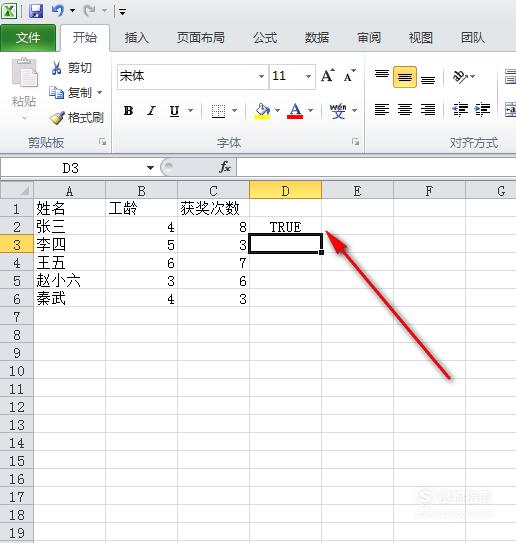Open Undo history dropdown arrow
The width and height of the screenshot is (516, 543).
click(72, 11)
